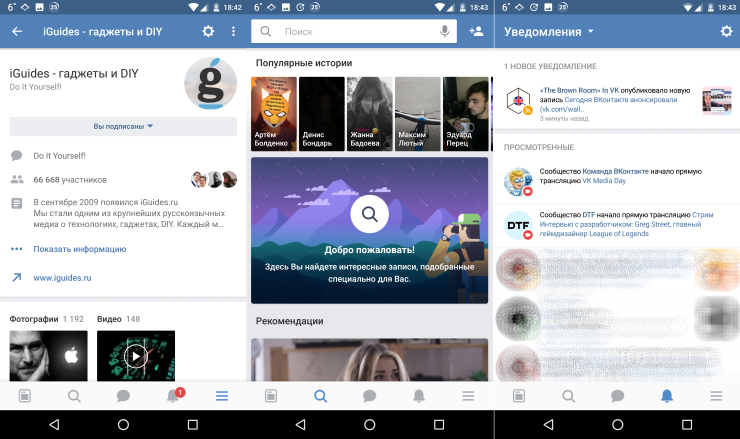Open settings gear in iGuides header
The image size is (740, 439).
(x=208, y=31)
